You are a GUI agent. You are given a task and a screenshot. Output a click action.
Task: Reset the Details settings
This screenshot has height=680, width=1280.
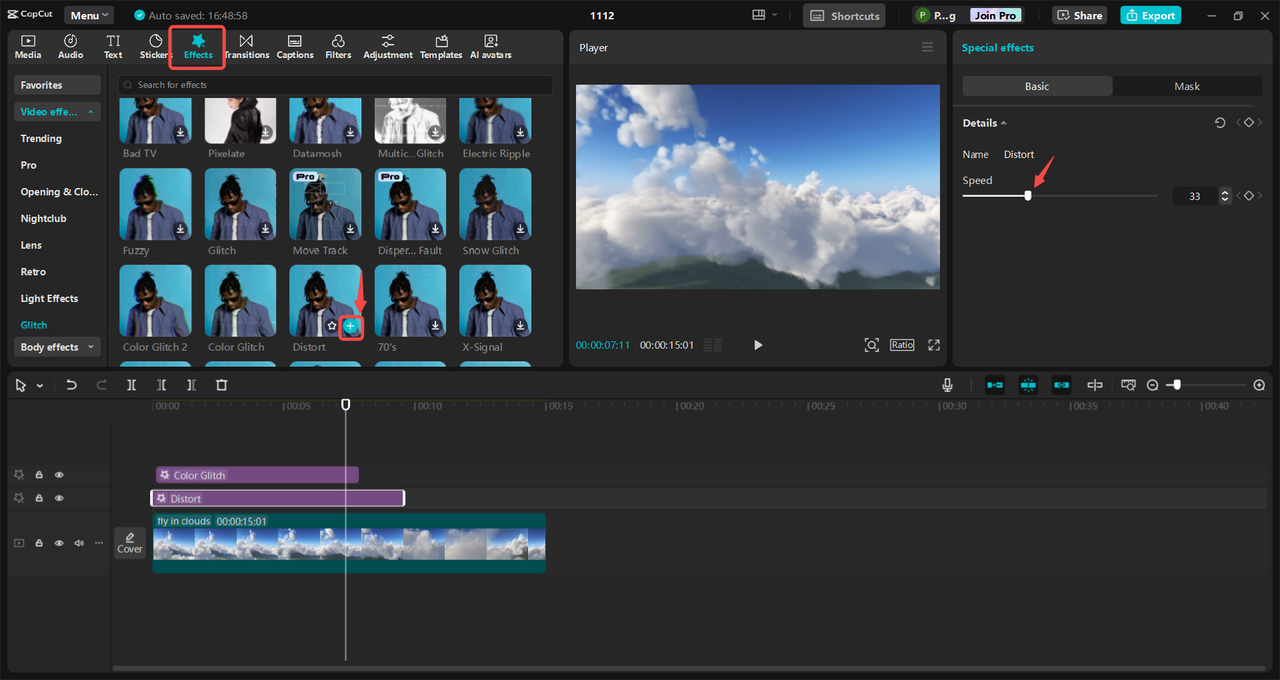[1220, 123]
